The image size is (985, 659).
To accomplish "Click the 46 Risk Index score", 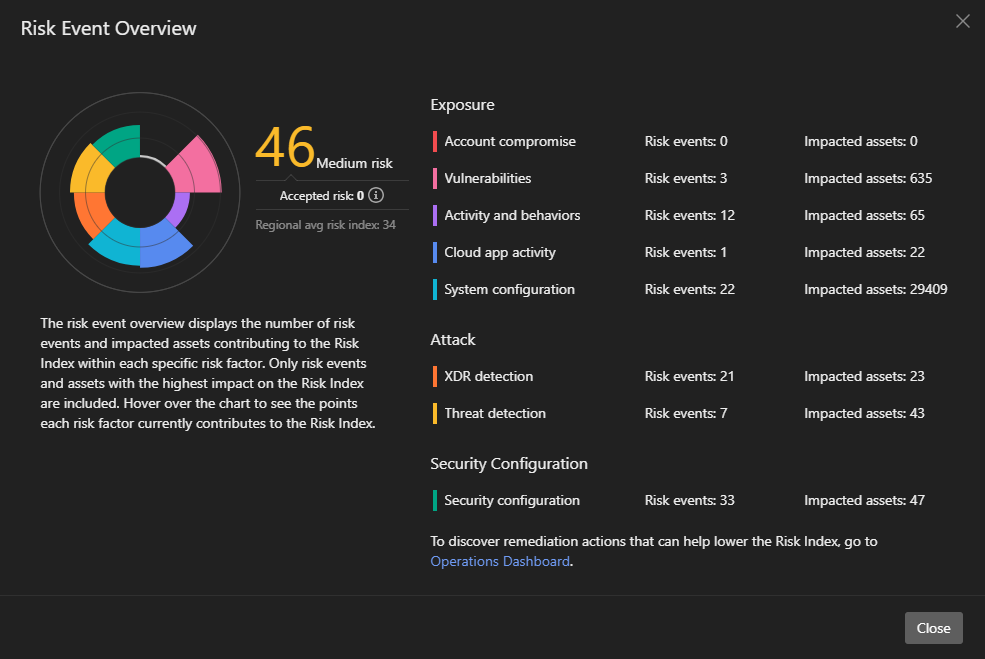I will point(285,148).
